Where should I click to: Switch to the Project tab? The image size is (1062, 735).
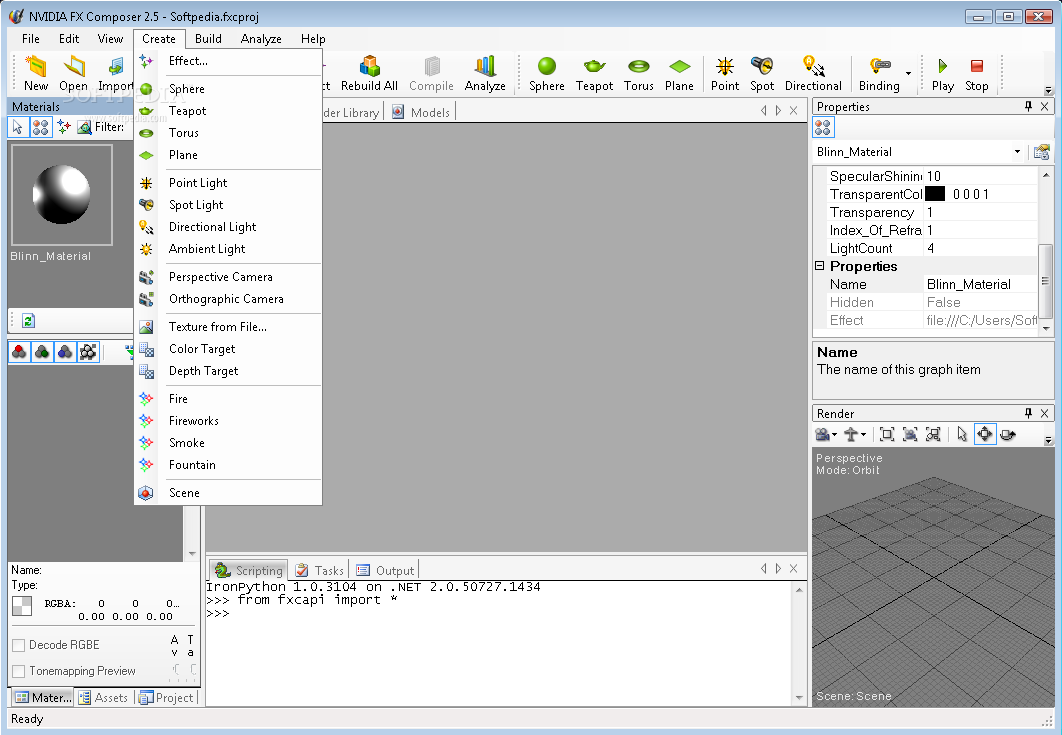166,698
